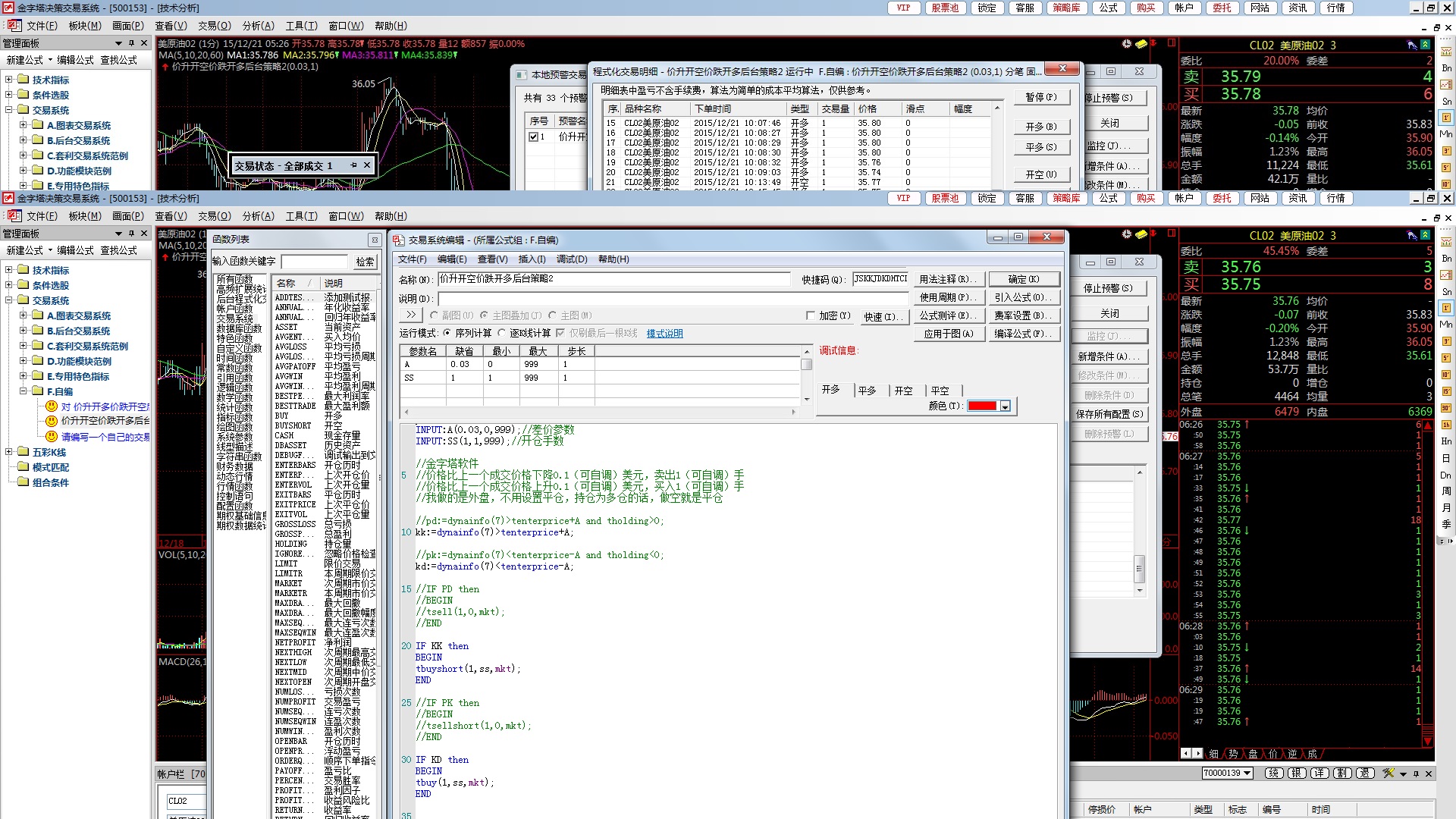This screenshot has height=819, width=1456.
Task: Pin the lower 管理面板 panel
Action: click(x=131, y=234)
